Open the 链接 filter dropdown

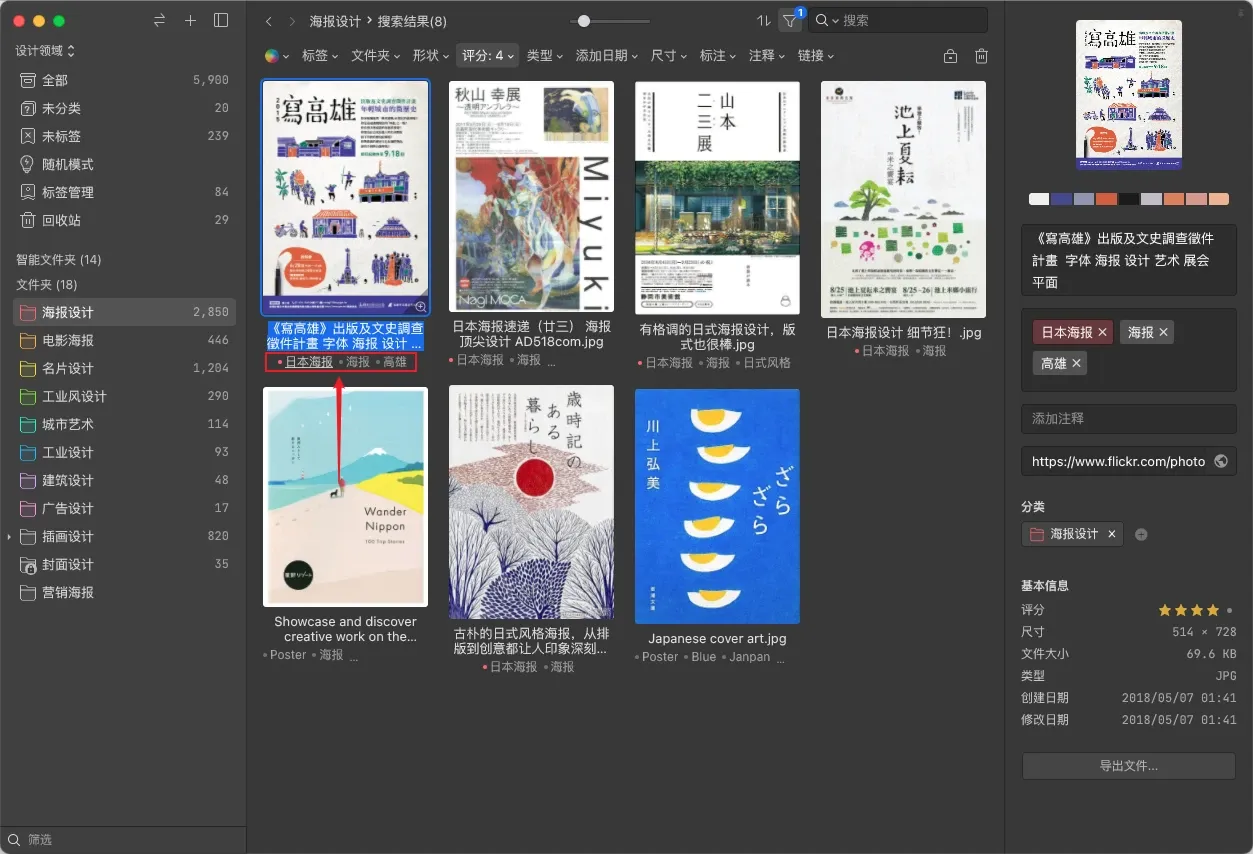coord(816,56)
